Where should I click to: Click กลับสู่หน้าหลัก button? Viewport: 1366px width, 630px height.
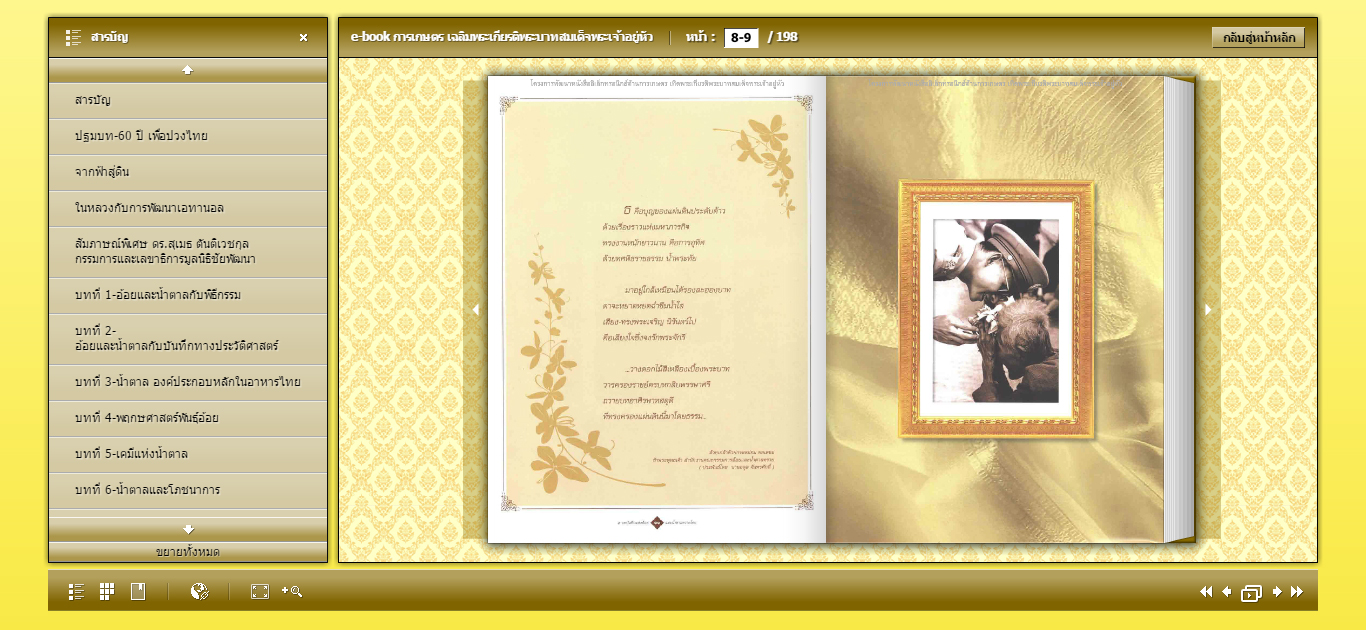(1258, 38)
